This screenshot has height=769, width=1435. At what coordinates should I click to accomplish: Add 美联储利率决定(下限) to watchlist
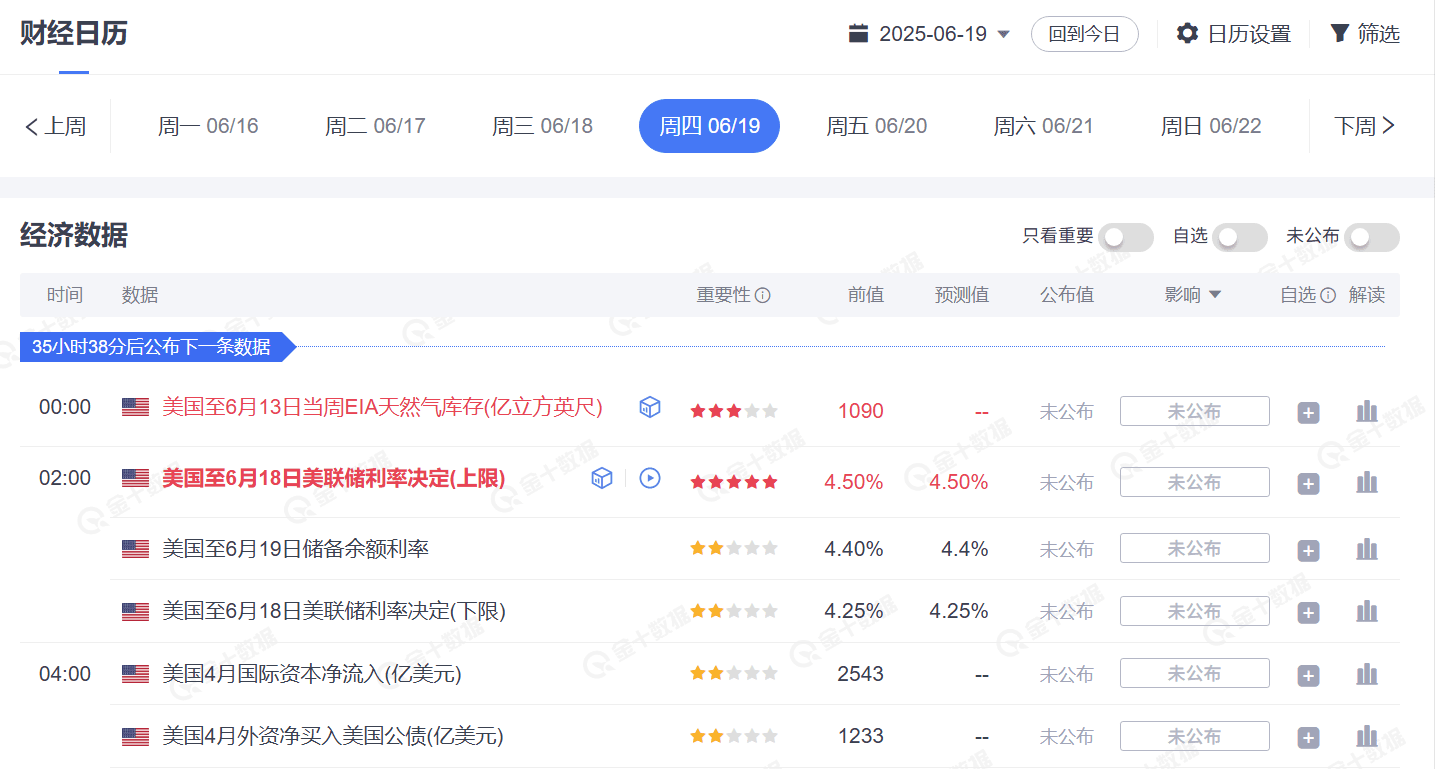[1308, 613]
